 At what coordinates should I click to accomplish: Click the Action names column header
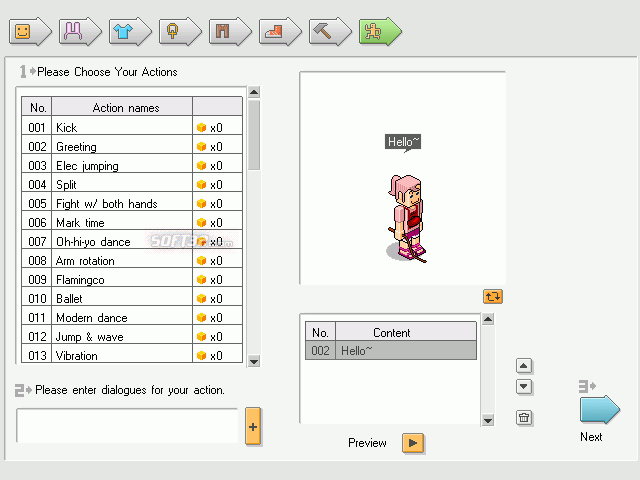(x=122, y=108)
